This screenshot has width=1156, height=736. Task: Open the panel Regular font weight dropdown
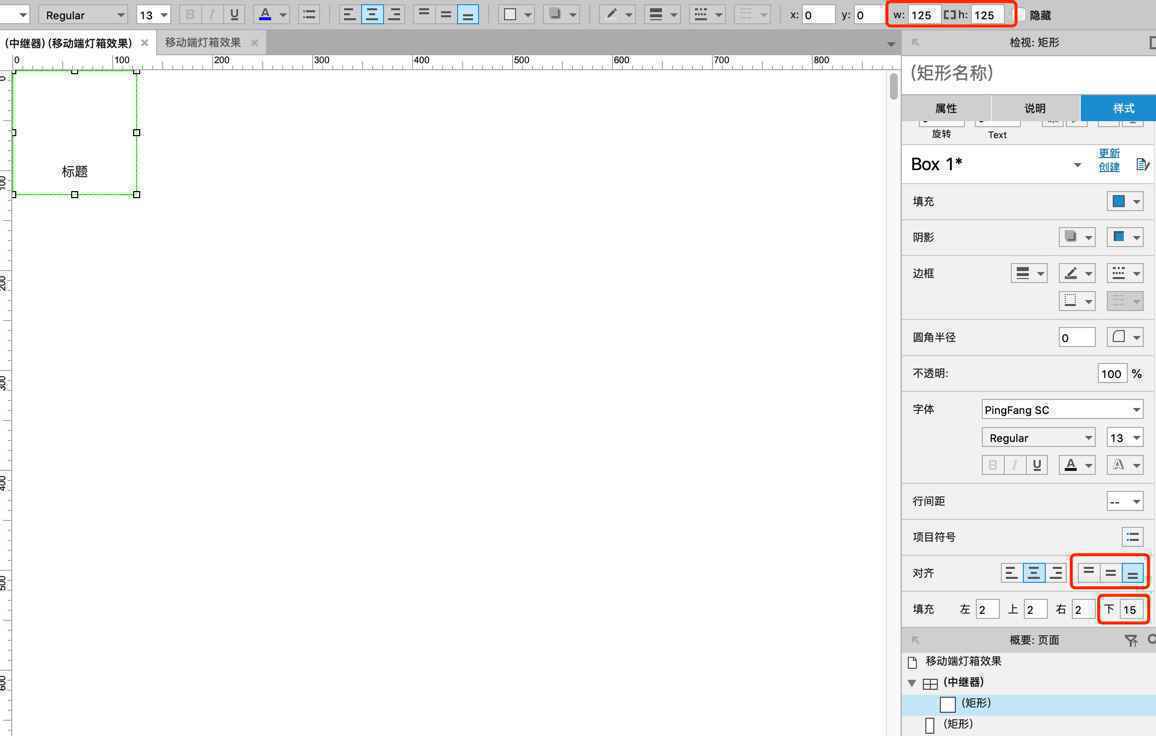(x=1038, y=437)
